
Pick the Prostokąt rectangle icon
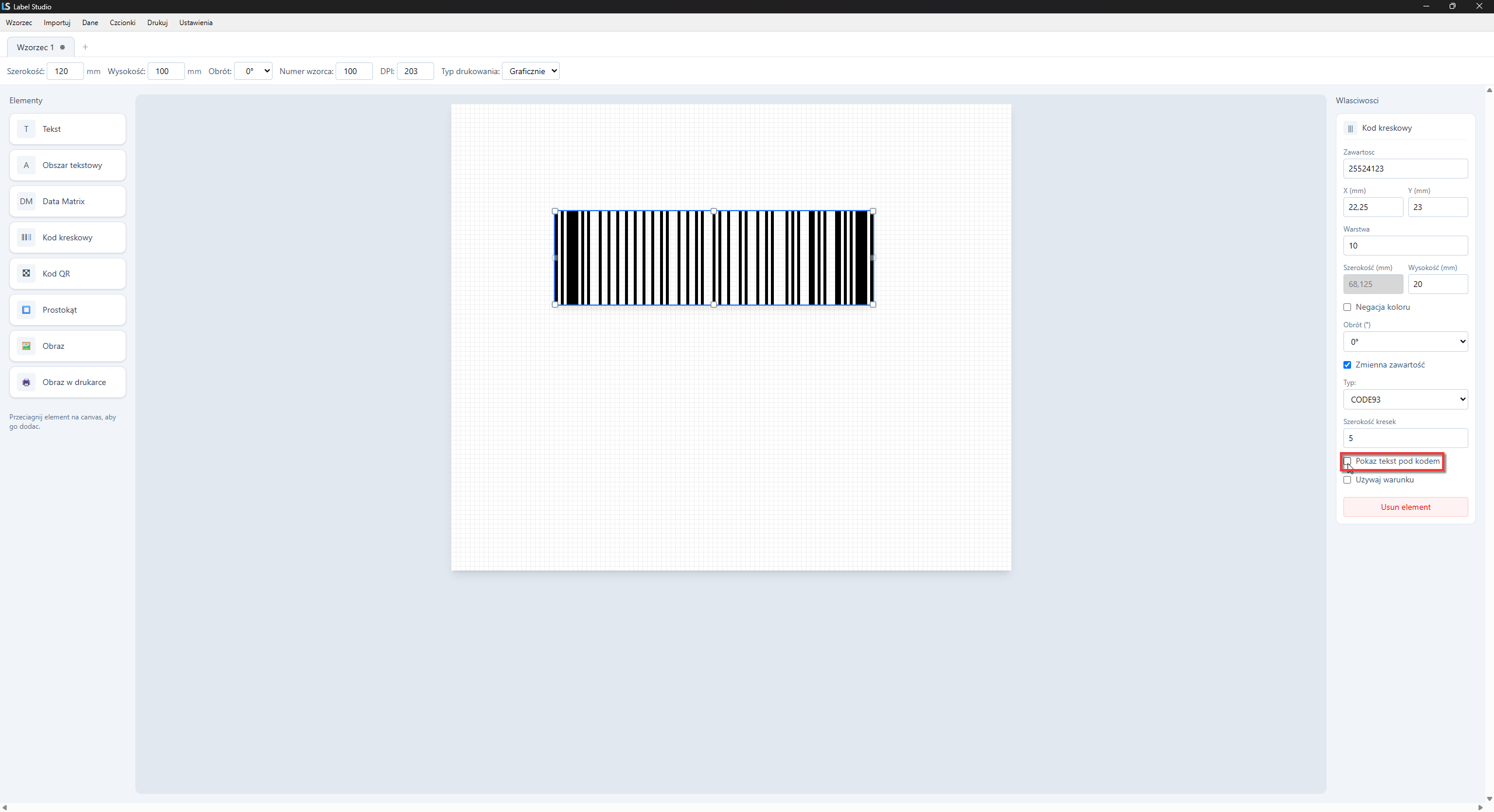(26, 310)
